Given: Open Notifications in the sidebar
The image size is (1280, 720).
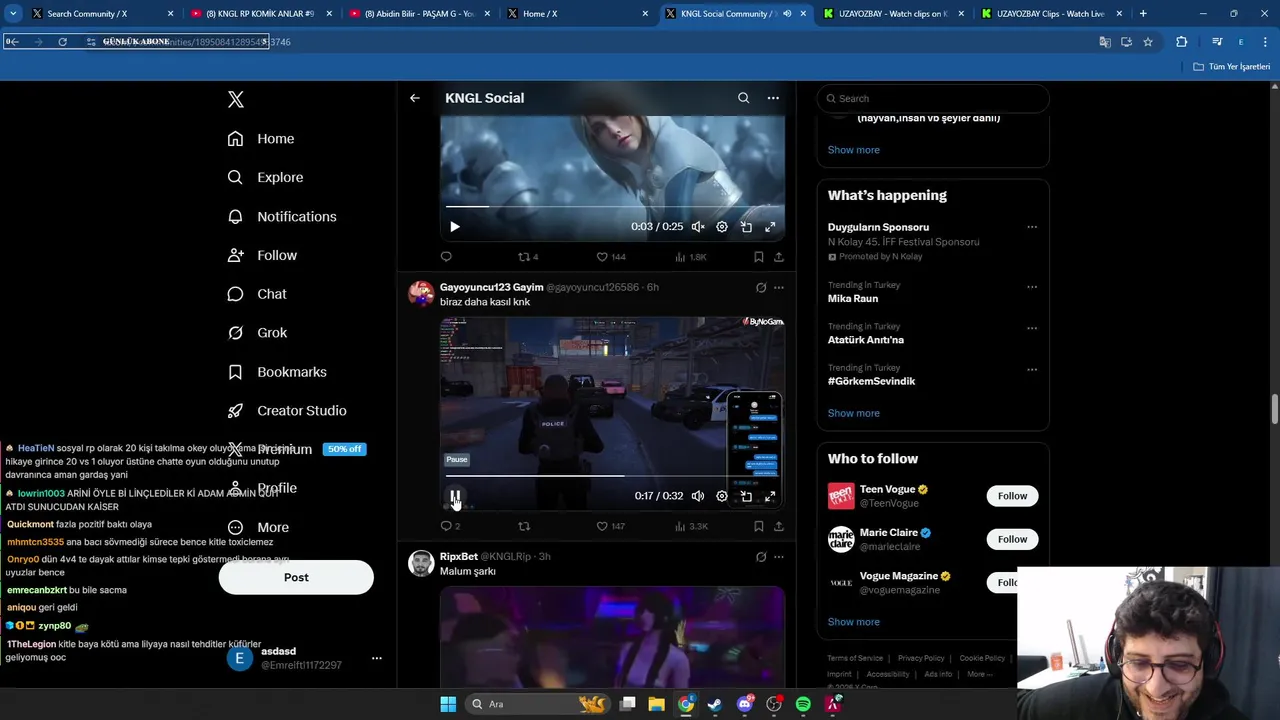Looking at the screenshot, I should click(282, 216).
